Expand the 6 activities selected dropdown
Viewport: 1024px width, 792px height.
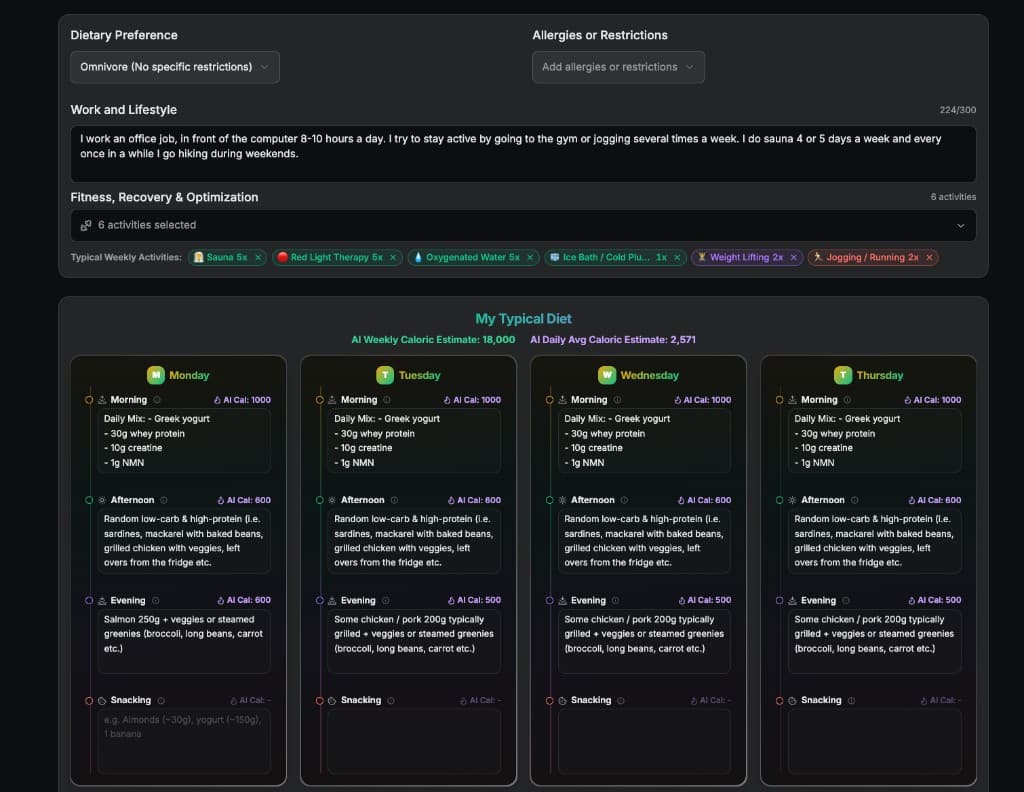523,225
